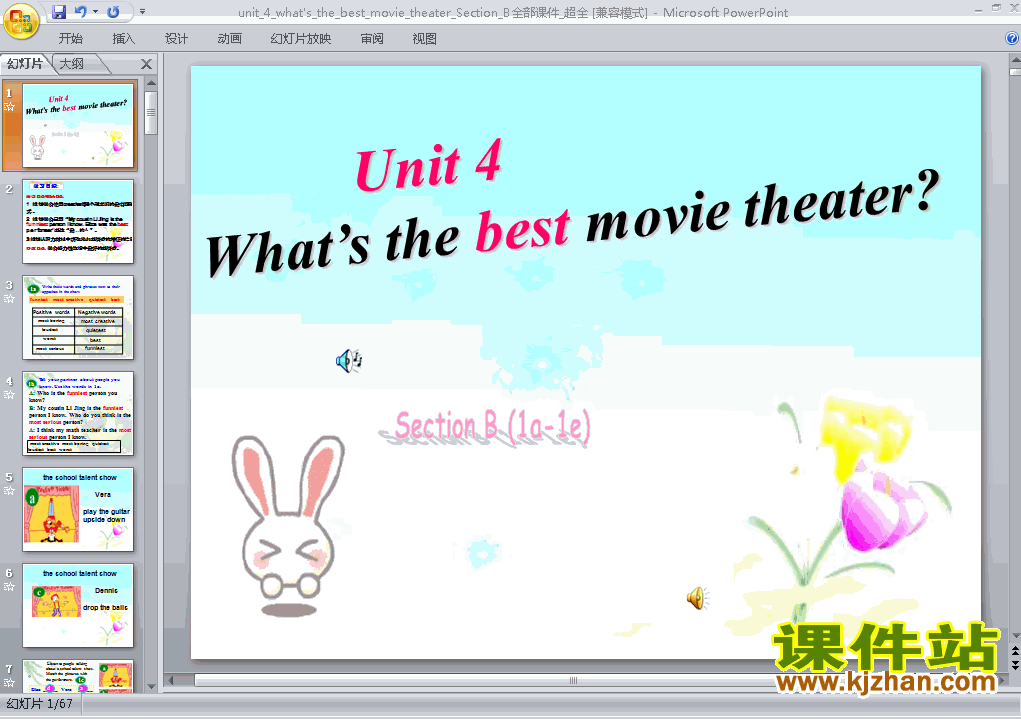Click the thumbnail pane scrollbar handle
Viewport: 1021px width, 719px height.
coord(151,113)
